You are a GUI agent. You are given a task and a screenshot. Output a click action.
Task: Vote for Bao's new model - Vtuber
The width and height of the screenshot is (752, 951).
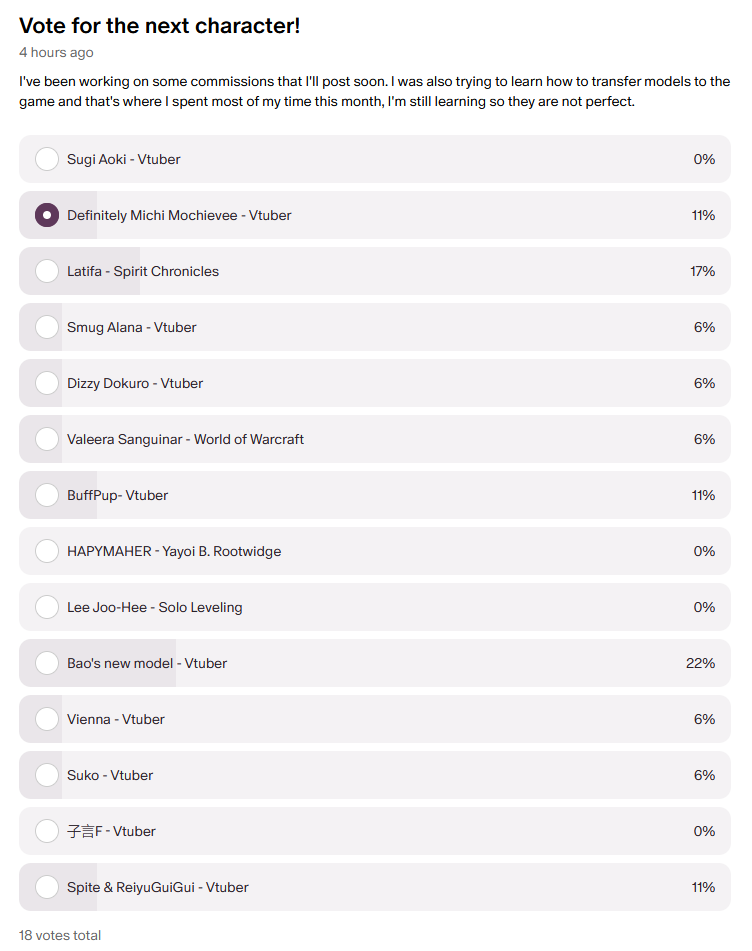point(47,663)
